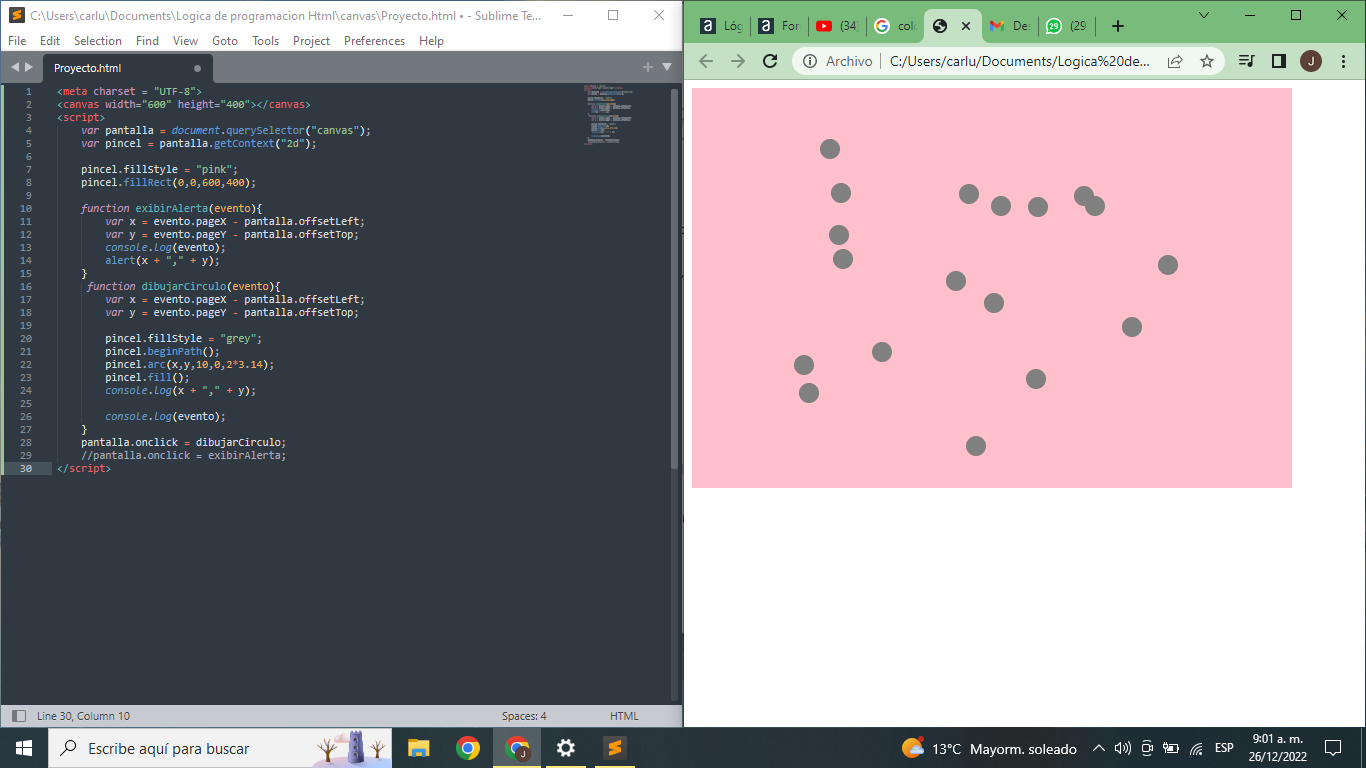Switch to the 'For' Alura forum tab
Screen dimensions: 1366x768
778,26
